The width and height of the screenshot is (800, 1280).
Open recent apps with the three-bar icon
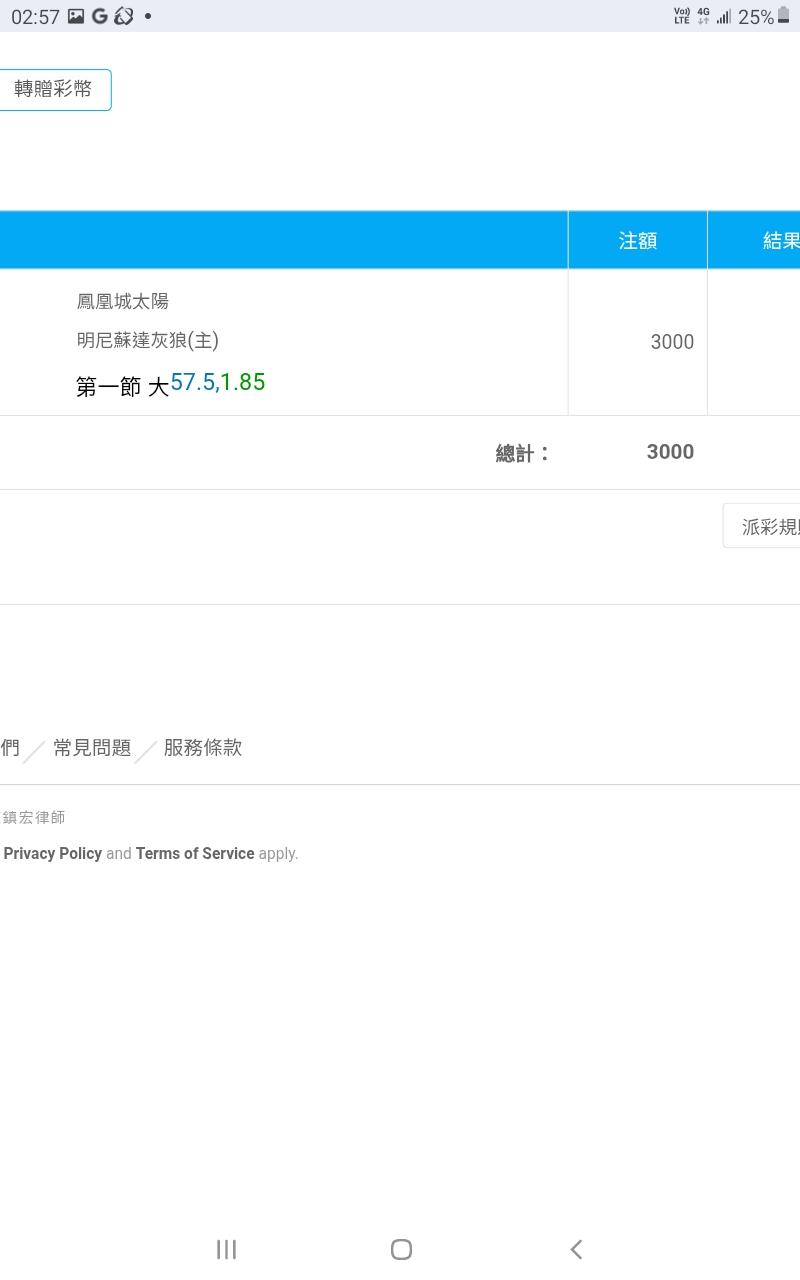point(226,1249)
